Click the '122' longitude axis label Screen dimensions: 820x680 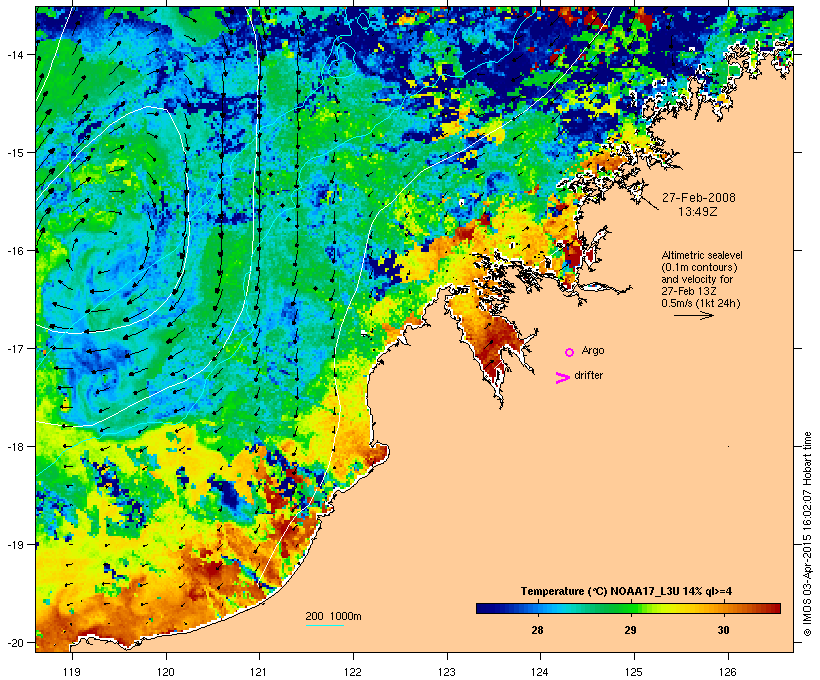pyautogui.click(x=353, y=672)
